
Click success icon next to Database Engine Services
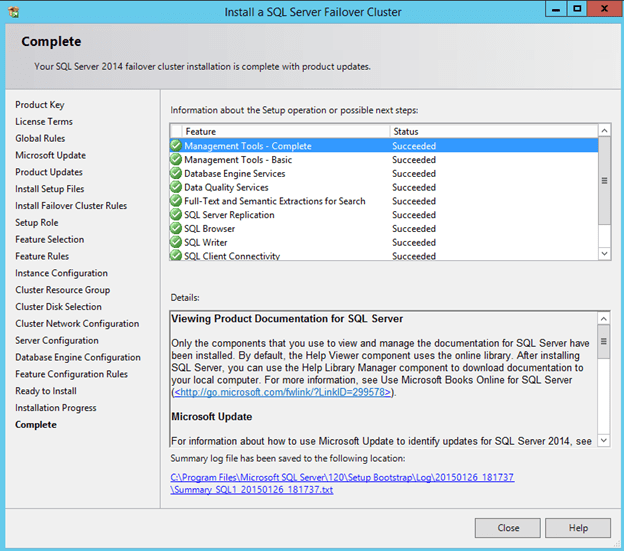176,174
